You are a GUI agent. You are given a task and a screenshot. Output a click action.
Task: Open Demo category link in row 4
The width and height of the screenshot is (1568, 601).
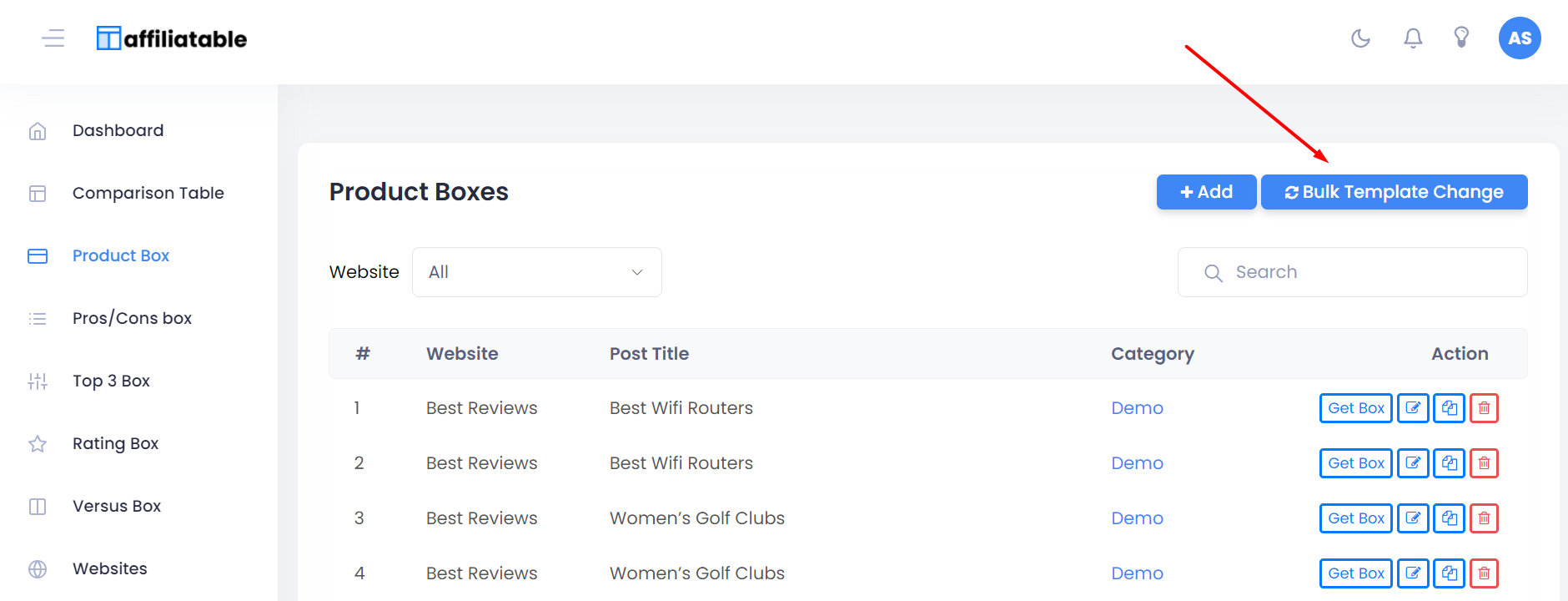[x=1137, y=573]
